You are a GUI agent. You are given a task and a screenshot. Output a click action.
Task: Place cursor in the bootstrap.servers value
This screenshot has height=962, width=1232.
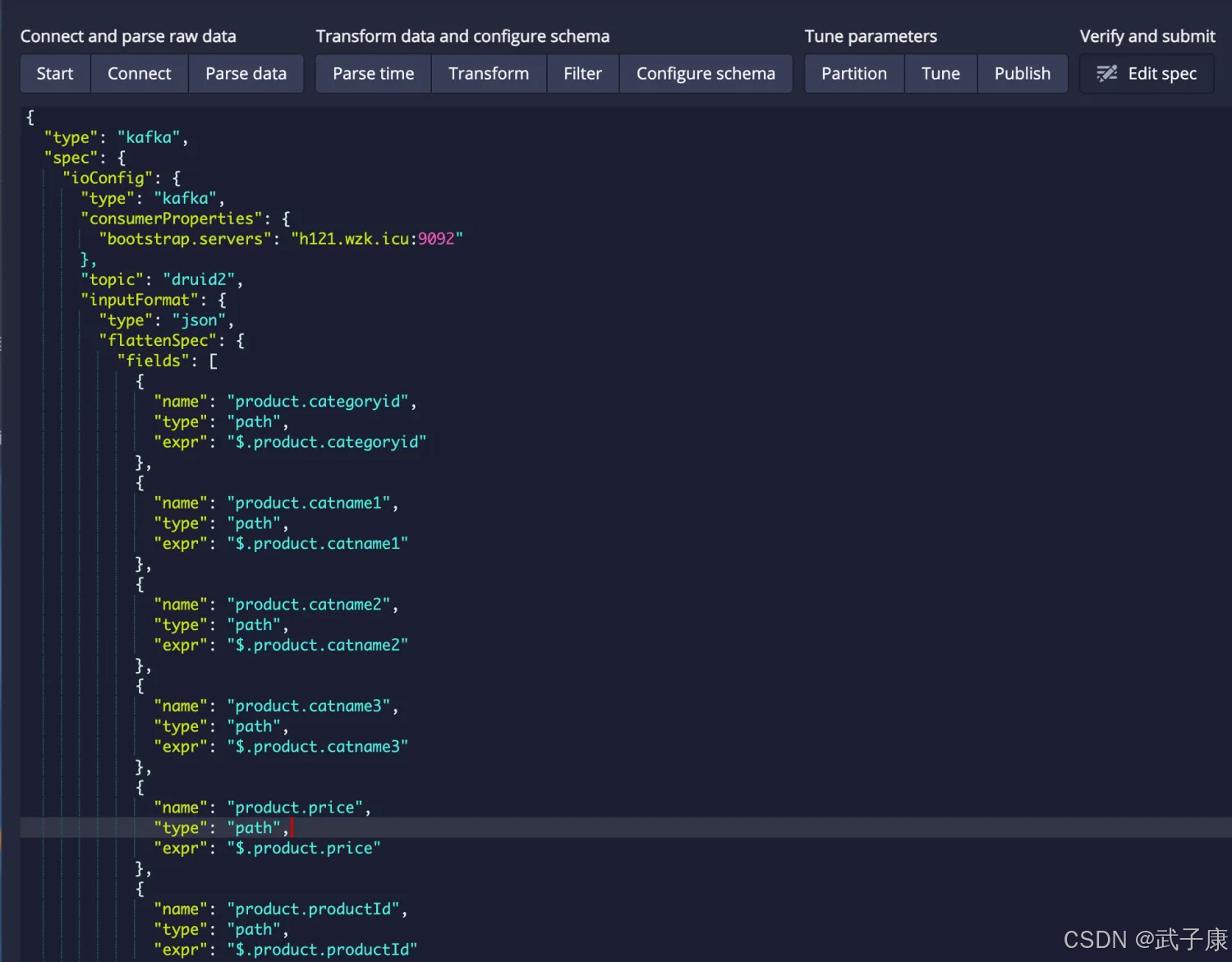[376, 239]
